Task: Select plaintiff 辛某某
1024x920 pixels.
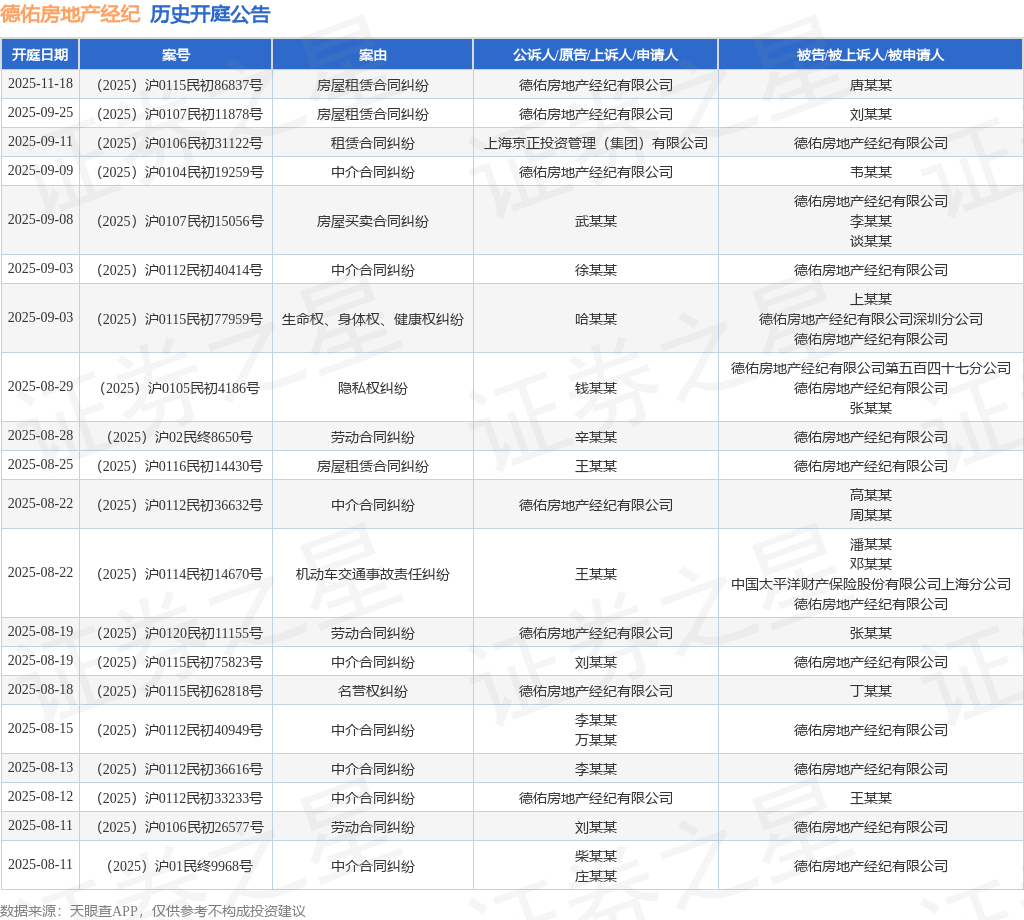Action: 596,437
